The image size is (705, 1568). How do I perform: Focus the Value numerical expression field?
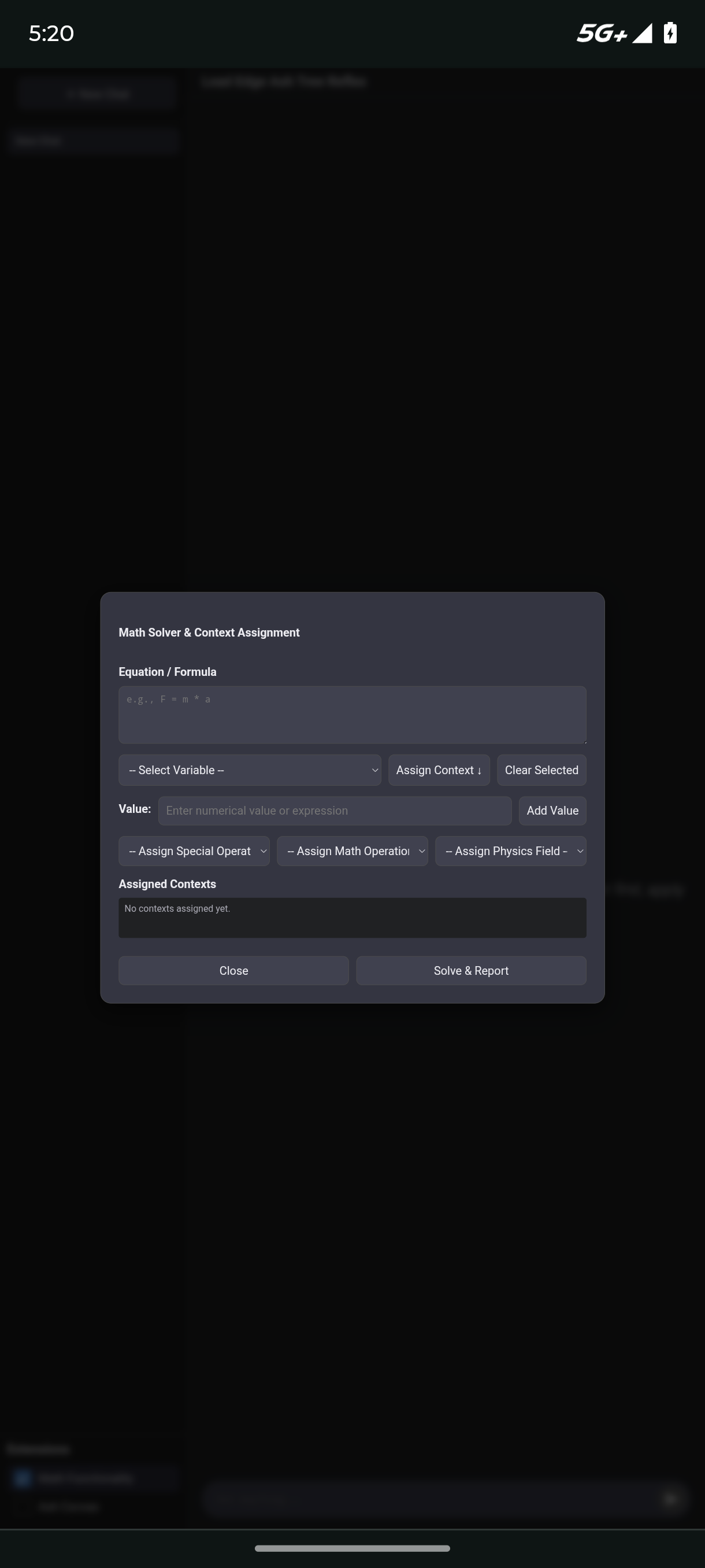pyautogui.click(x=335, y=811)
